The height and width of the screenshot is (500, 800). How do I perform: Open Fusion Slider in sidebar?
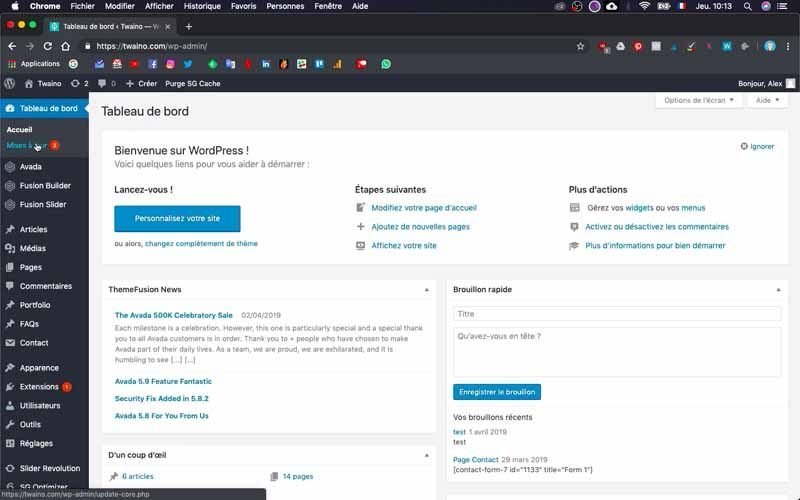(44, 205)
